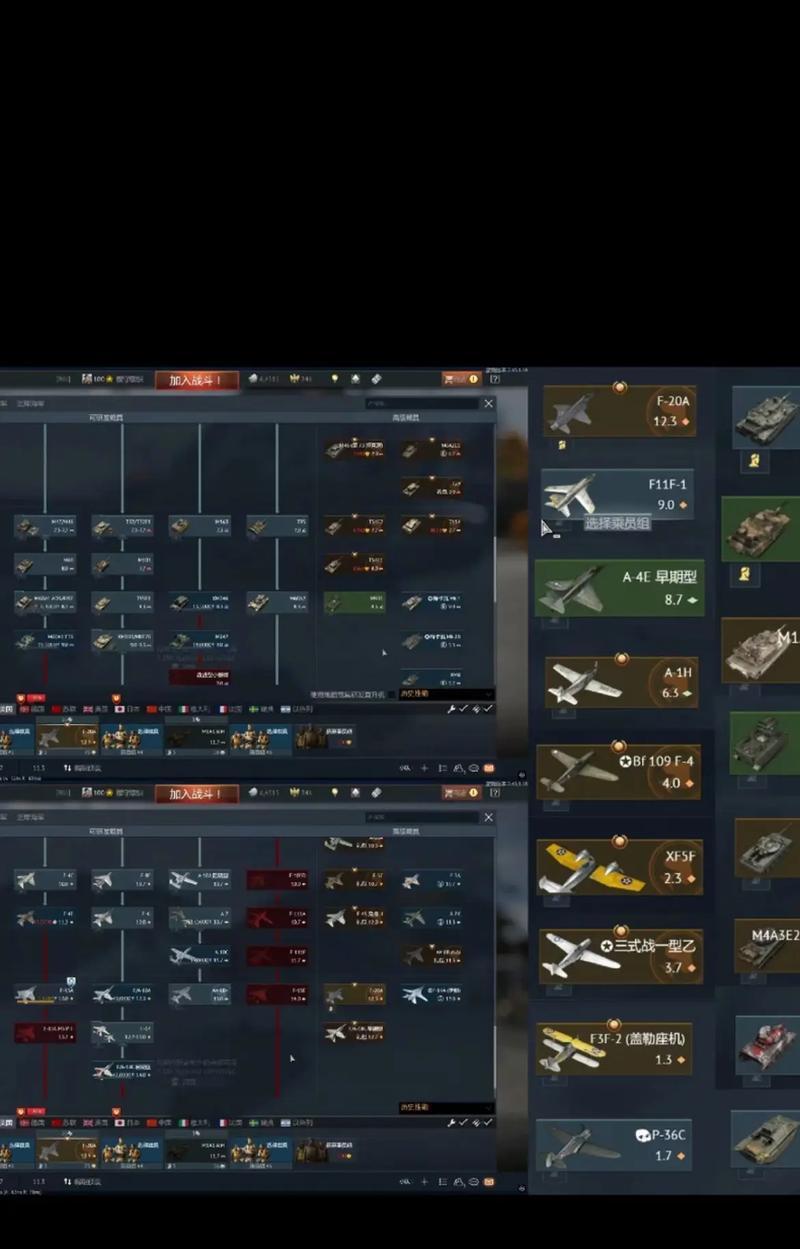Click the shopping cart store icon in upper window

(450, 379)
